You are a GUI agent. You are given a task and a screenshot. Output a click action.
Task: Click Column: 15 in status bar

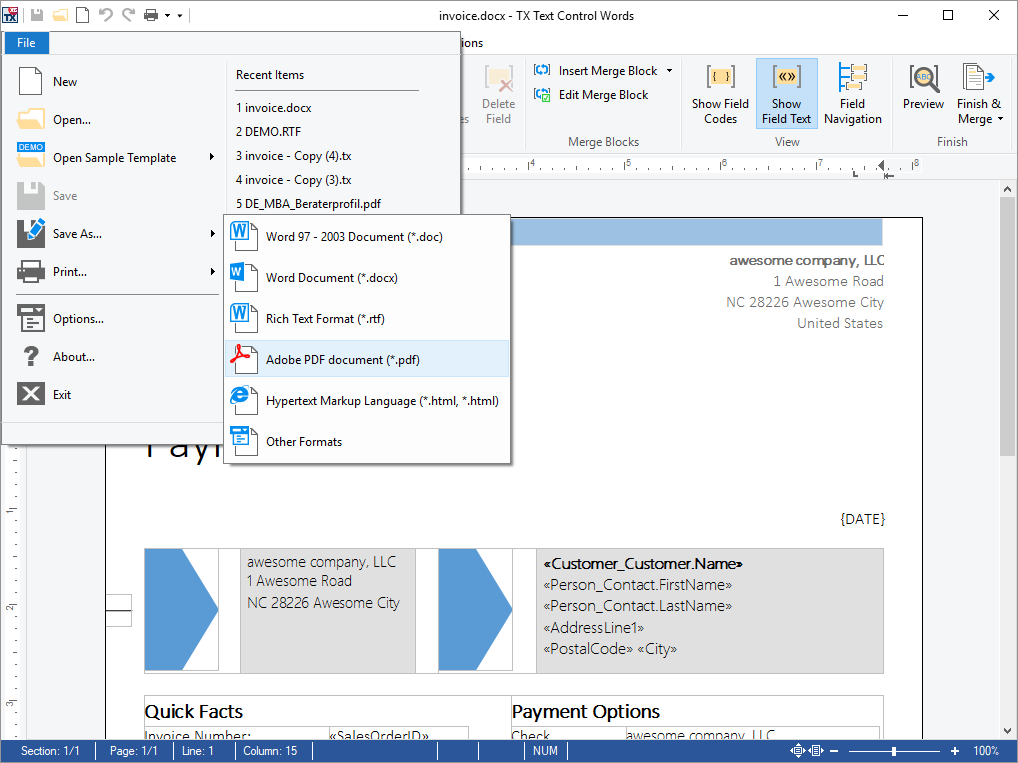click(x=270, y=751)
